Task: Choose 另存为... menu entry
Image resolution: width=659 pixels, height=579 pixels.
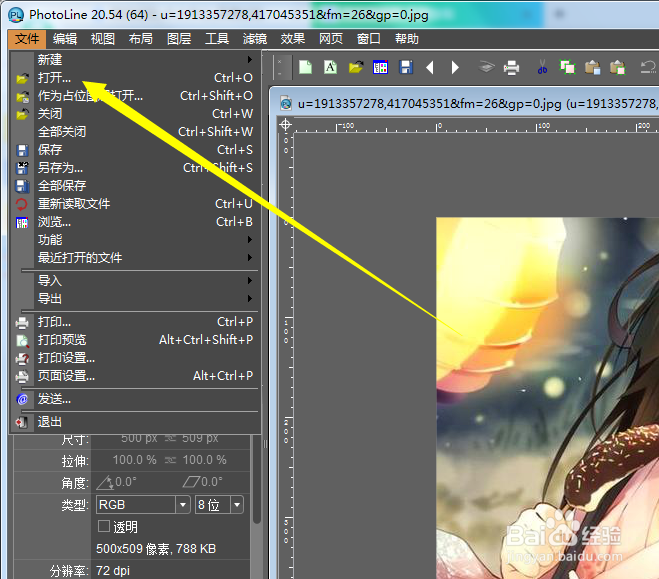Action: click(x=134, y=168)
